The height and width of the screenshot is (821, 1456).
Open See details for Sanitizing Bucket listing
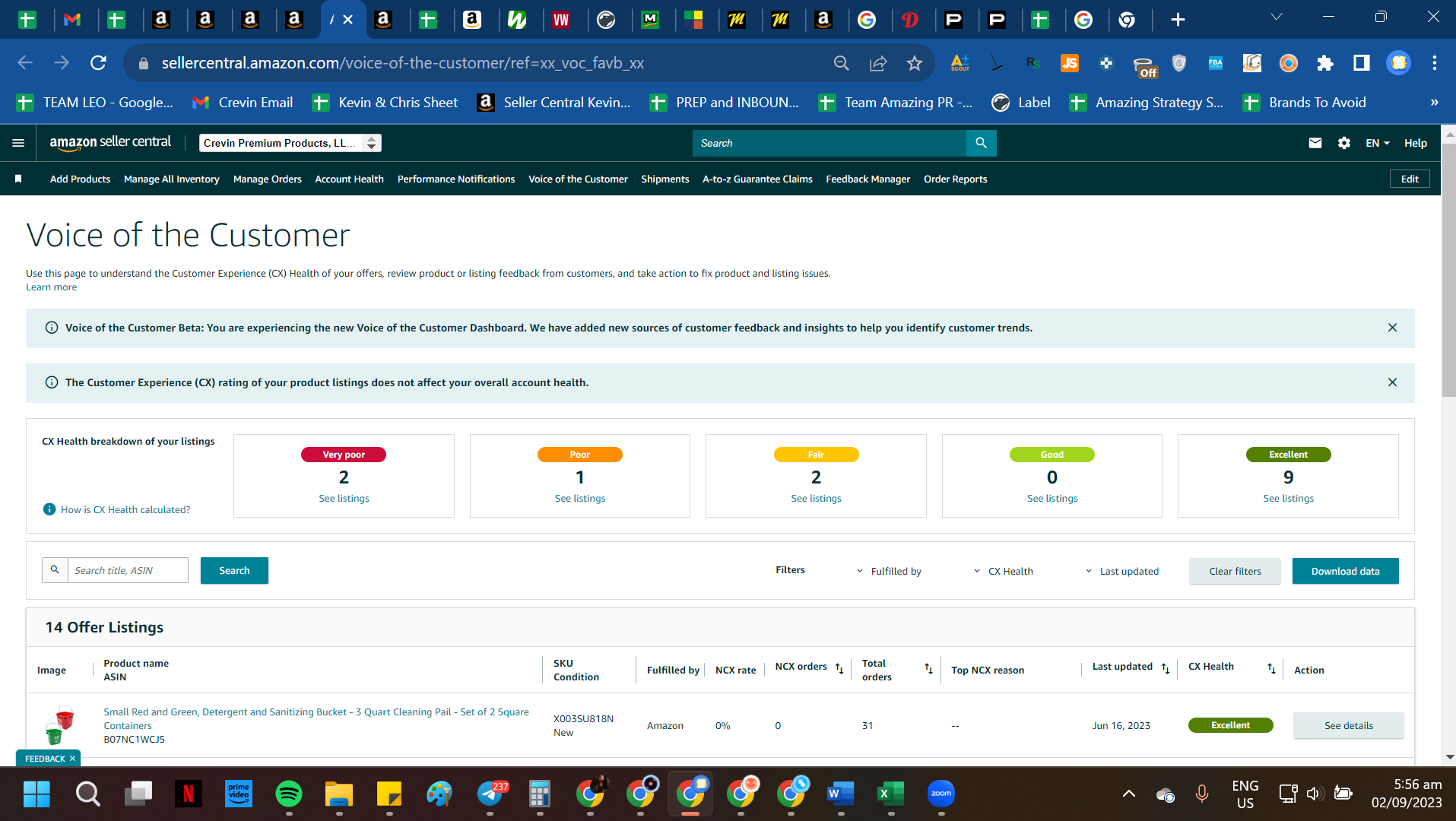(x=1349, y=725)
